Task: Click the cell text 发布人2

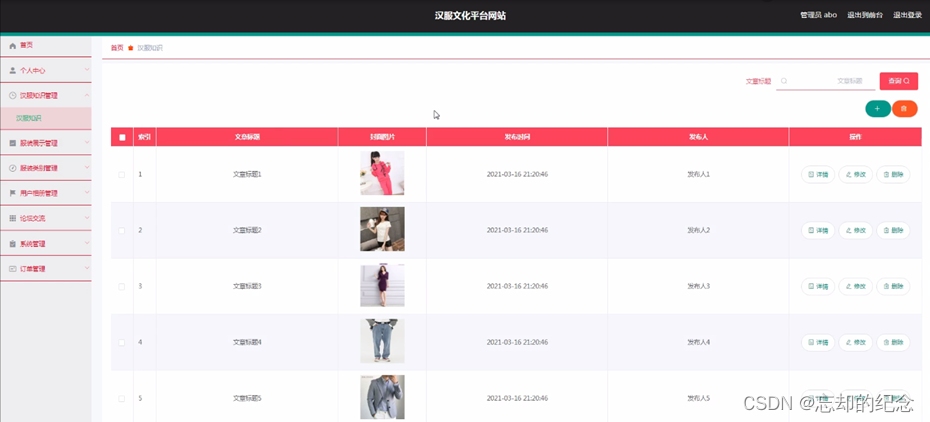Action: 699,230
